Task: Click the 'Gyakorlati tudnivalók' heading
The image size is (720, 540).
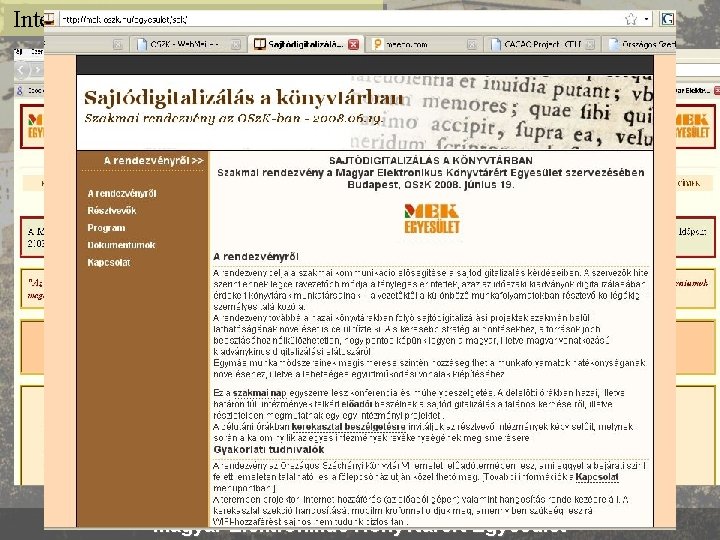Action: click(269, 450)
